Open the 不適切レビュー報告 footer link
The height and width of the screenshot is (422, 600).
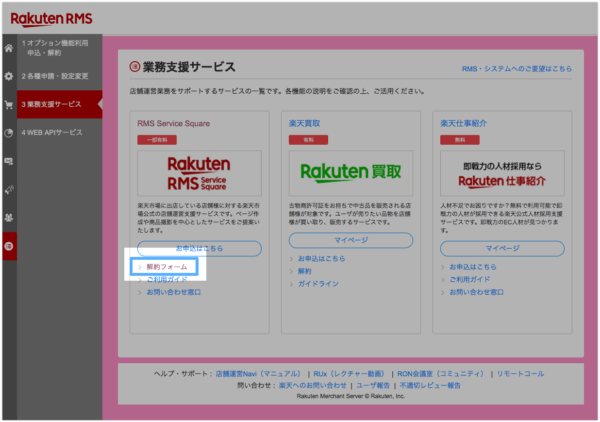(x=430, y=385)
